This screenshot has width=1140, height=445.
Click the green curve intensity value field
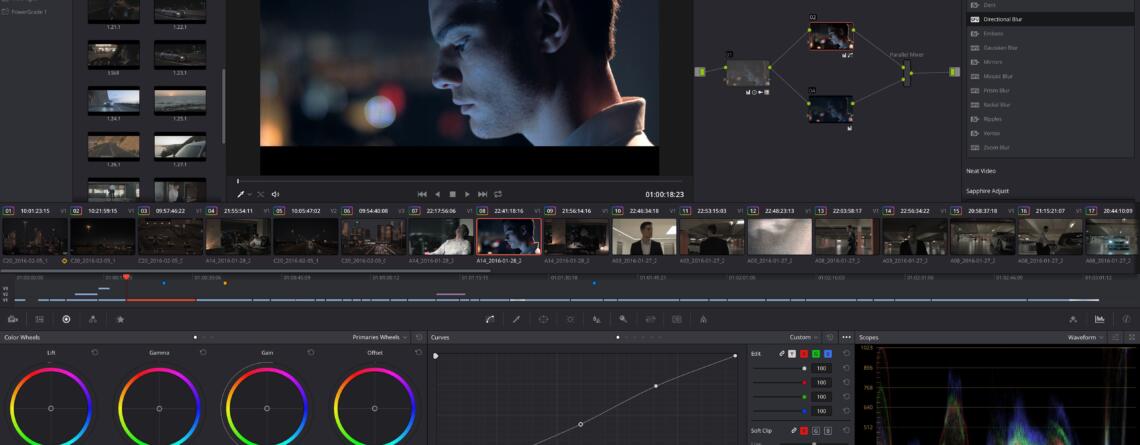(x=822, y=397)
